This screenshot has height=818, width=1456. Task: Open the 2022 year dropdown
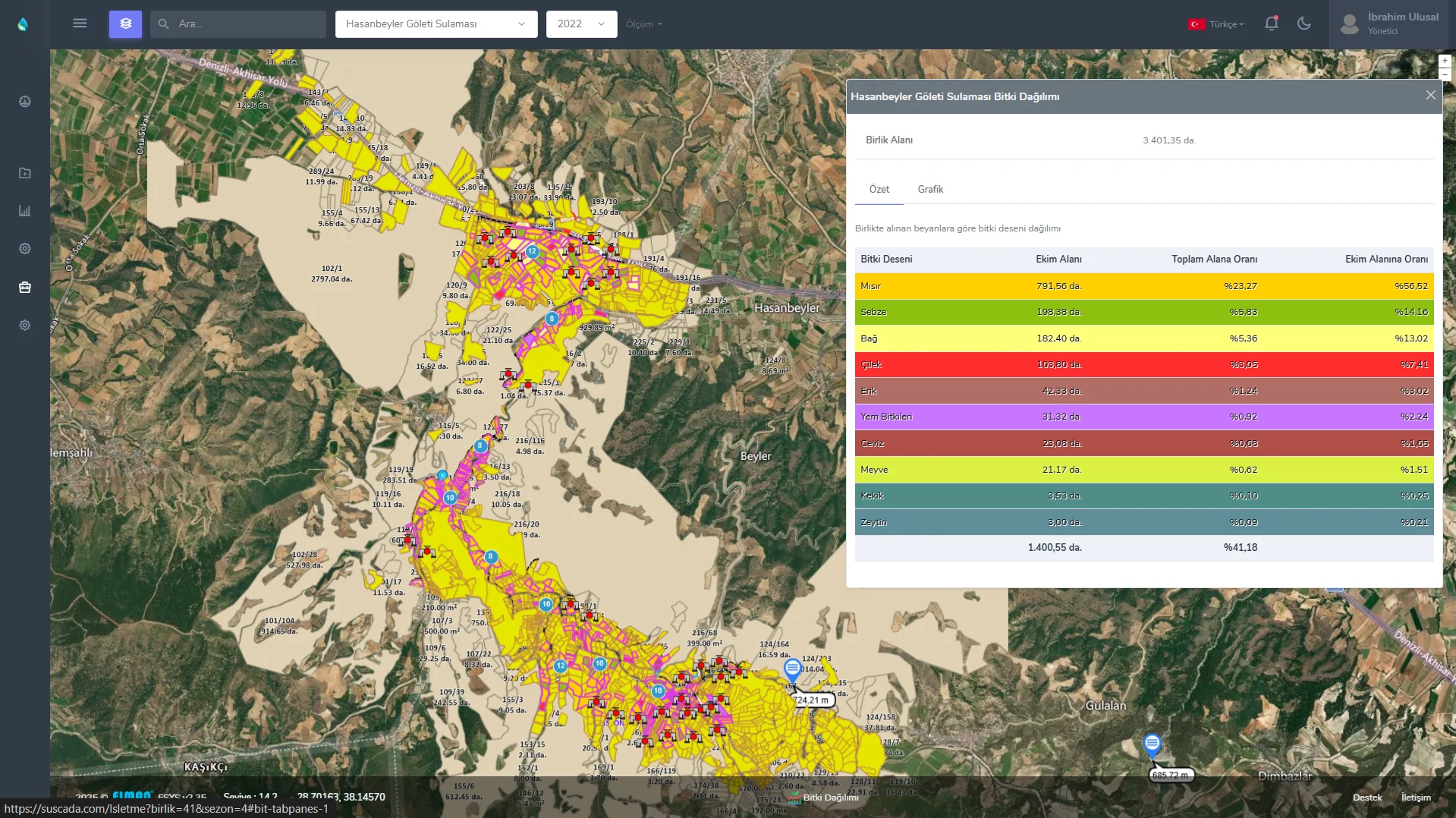581,24
